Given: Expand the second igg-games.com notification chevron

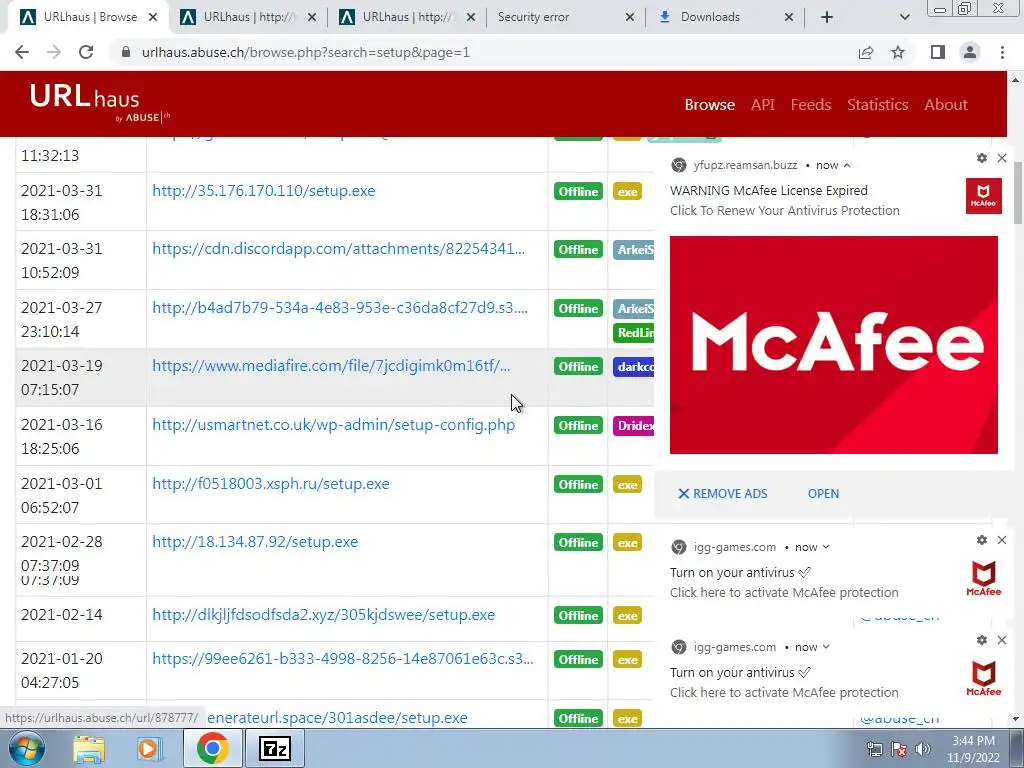Looking at the screenshot, I should coord(826,647).
